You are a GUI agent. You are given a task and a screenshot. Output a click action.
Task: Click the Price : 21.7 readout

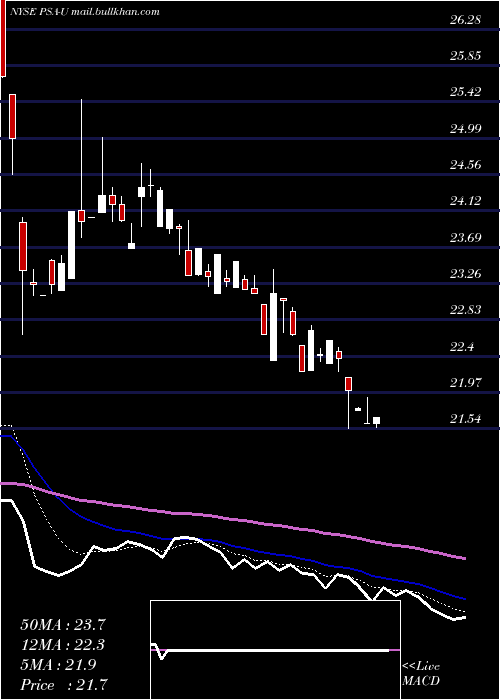pyautogui.click(x=63, y=685)
